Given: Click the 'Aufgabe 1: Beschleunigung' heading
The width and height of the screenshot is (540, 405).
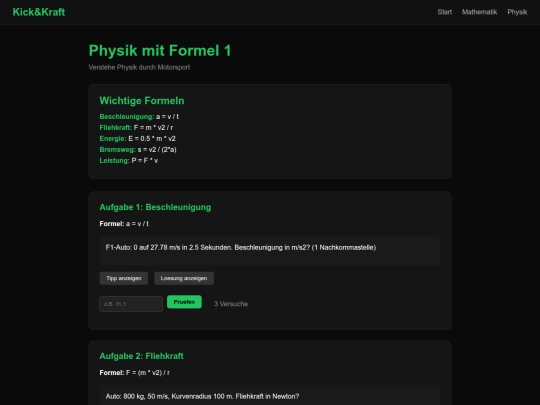Looking at the screenshot, I should (155, 207).
